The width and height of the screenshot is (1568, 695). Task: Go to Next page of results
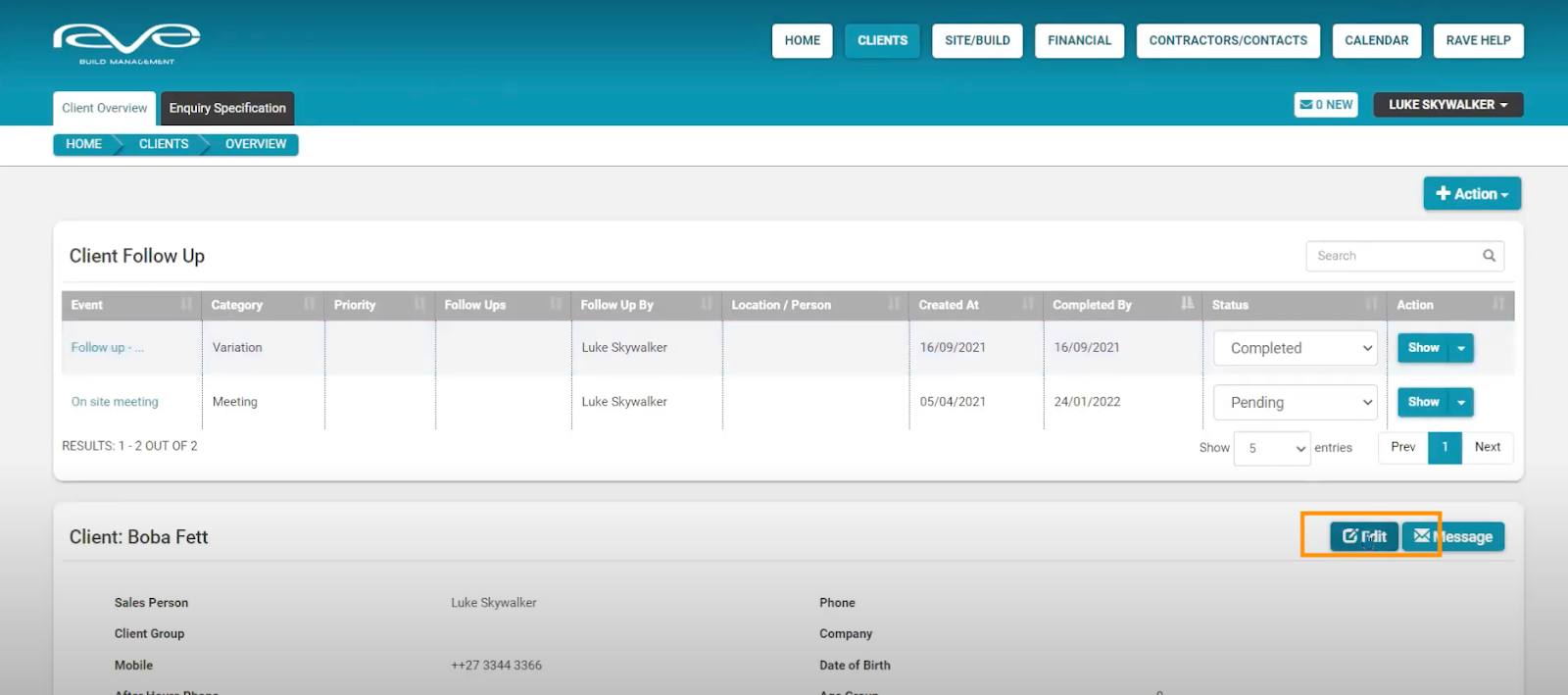1487,447
